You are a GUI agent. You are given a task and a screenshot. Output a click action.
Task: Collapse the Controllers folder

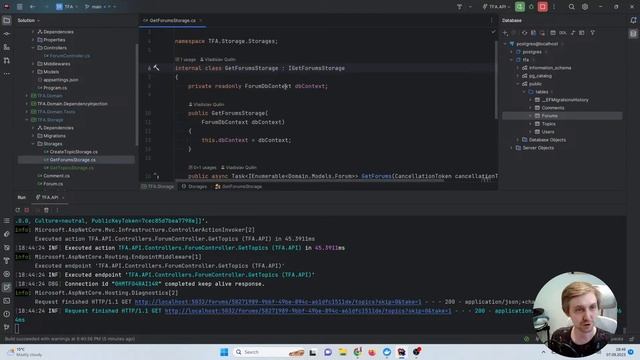tap(33, 48)
